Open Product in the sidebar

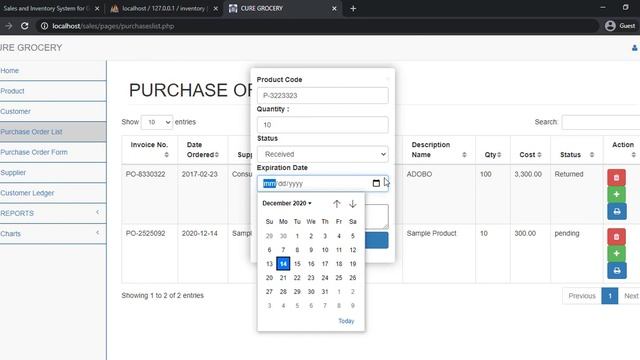pos(12,91)
